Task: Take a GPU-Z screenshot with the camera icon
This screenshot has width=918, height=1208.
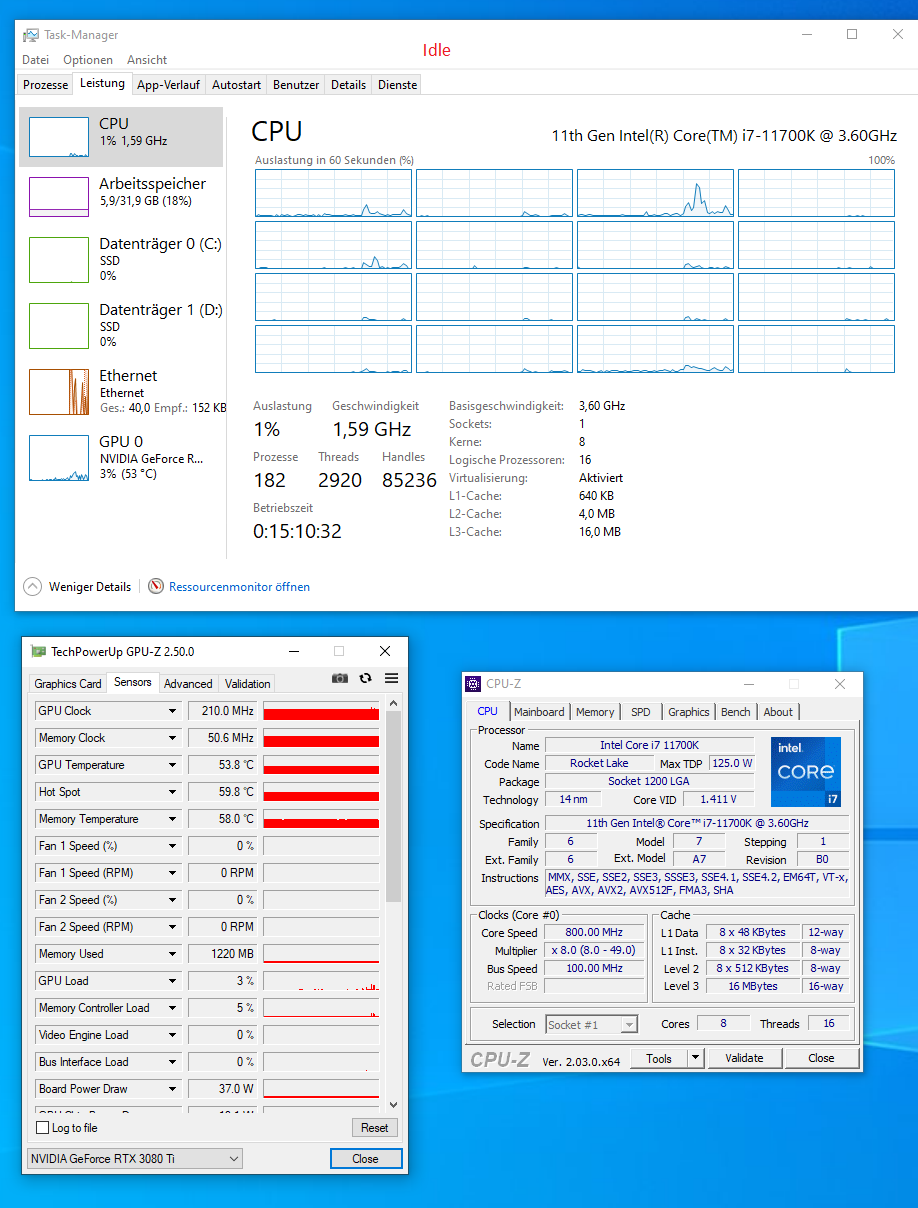Action: (x=340, y=678)
